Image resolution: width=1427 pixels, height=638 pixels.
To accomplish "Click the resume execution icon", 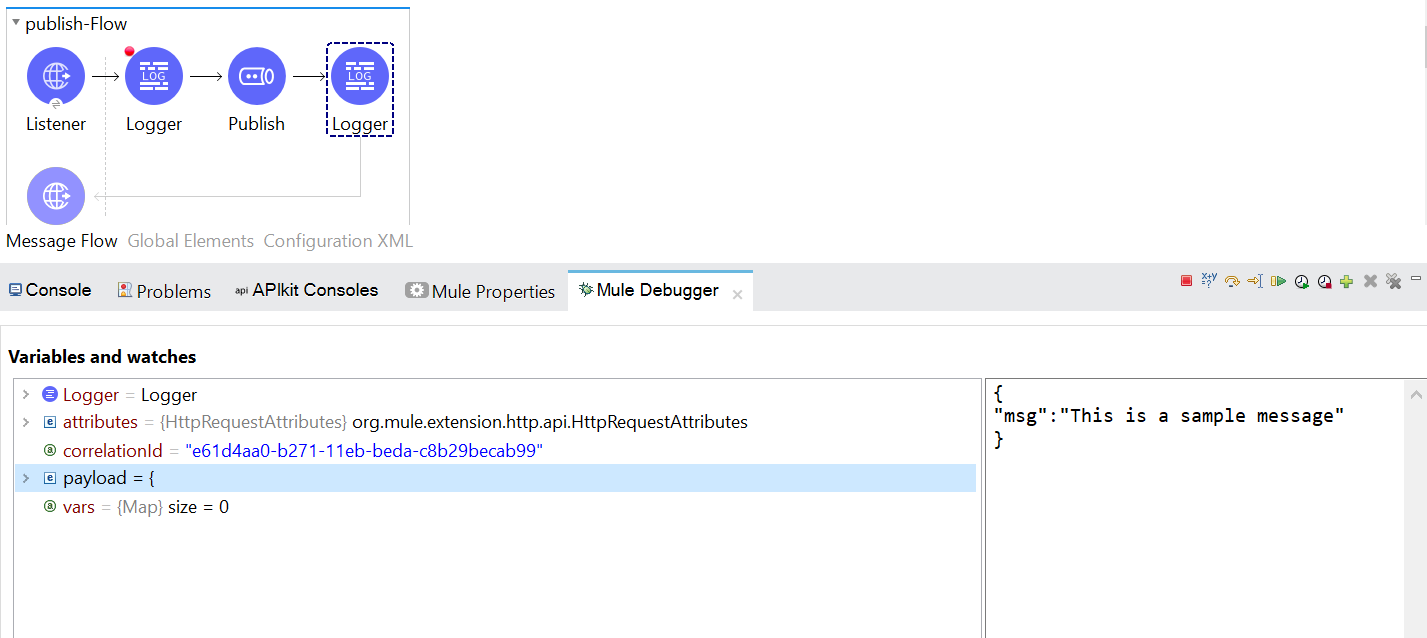I will [x=1278, y=281].
